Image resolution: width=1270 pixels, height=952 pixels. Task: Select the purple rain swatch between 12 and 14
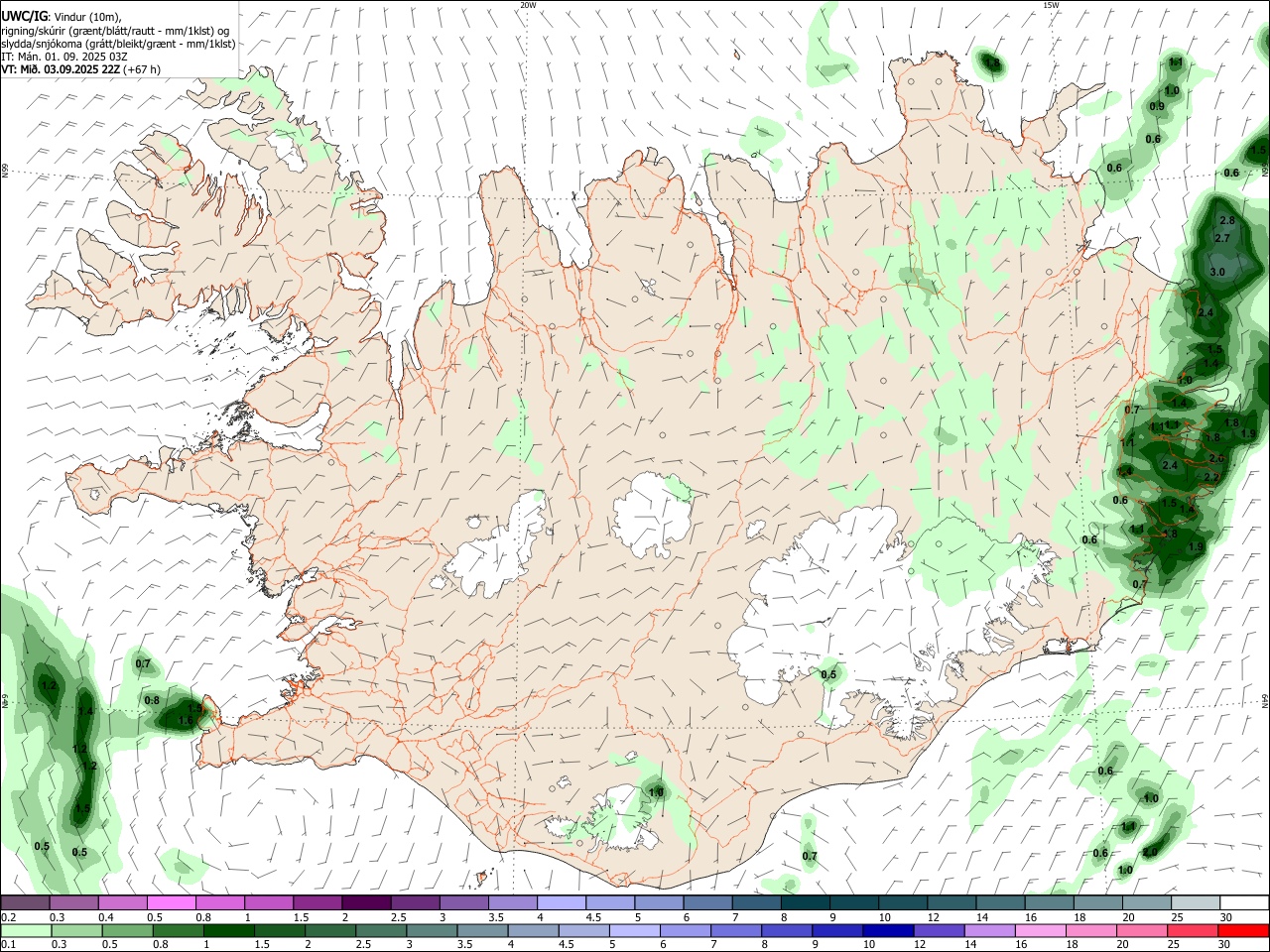click(938, 931)
